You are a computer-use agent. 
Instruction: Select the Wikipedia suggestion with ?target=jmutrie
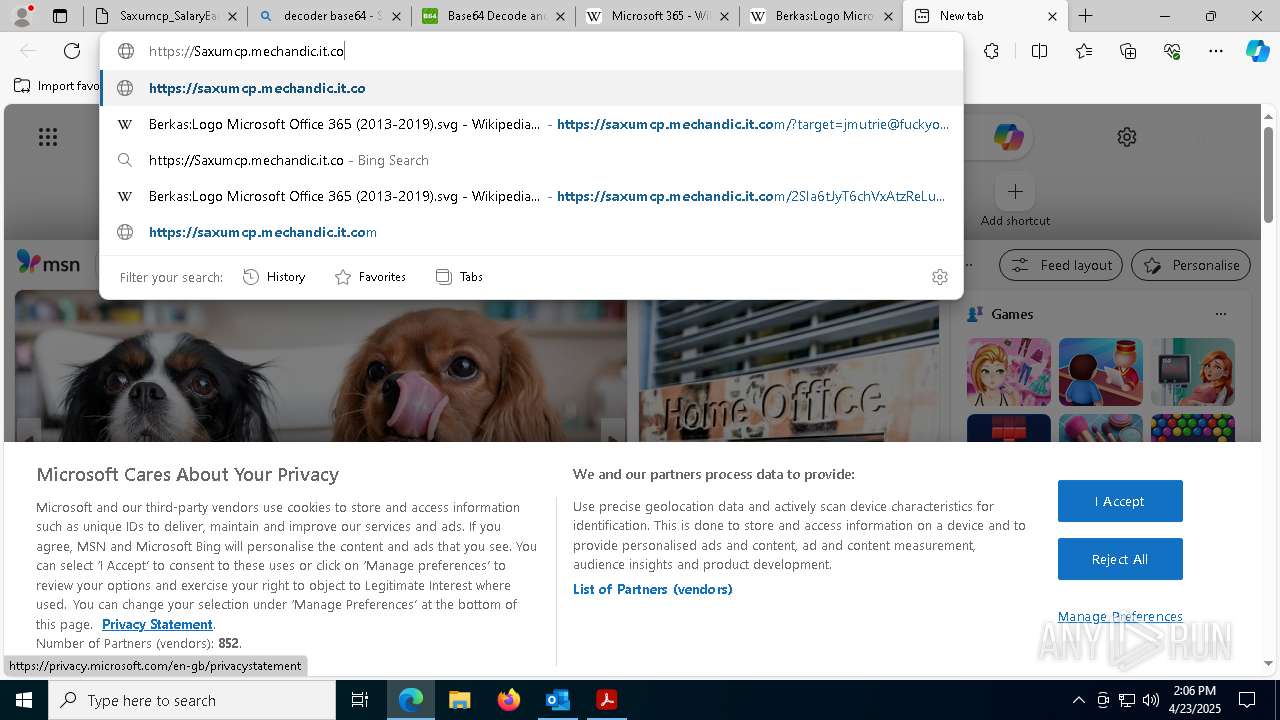pyautogui.click(x=532, y=124)
